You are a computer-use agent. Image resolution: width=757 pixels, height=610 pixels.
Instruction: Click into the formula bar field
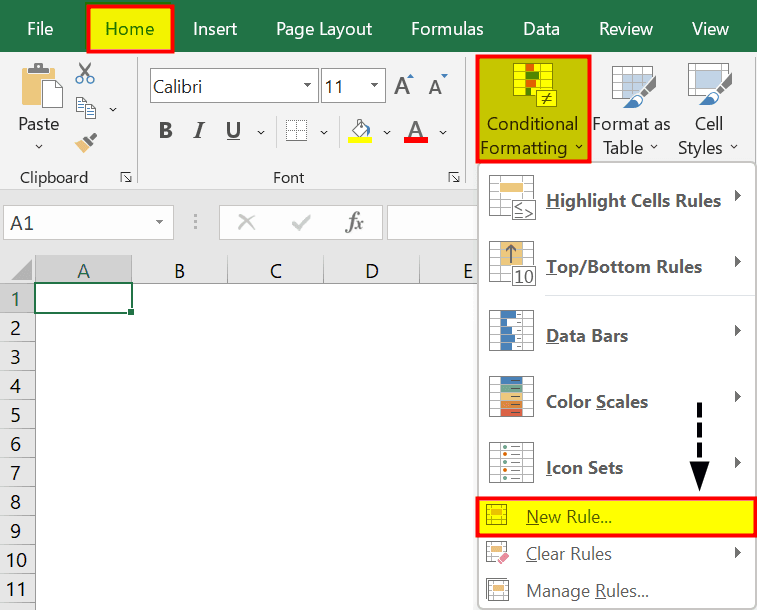pos(432,222)
